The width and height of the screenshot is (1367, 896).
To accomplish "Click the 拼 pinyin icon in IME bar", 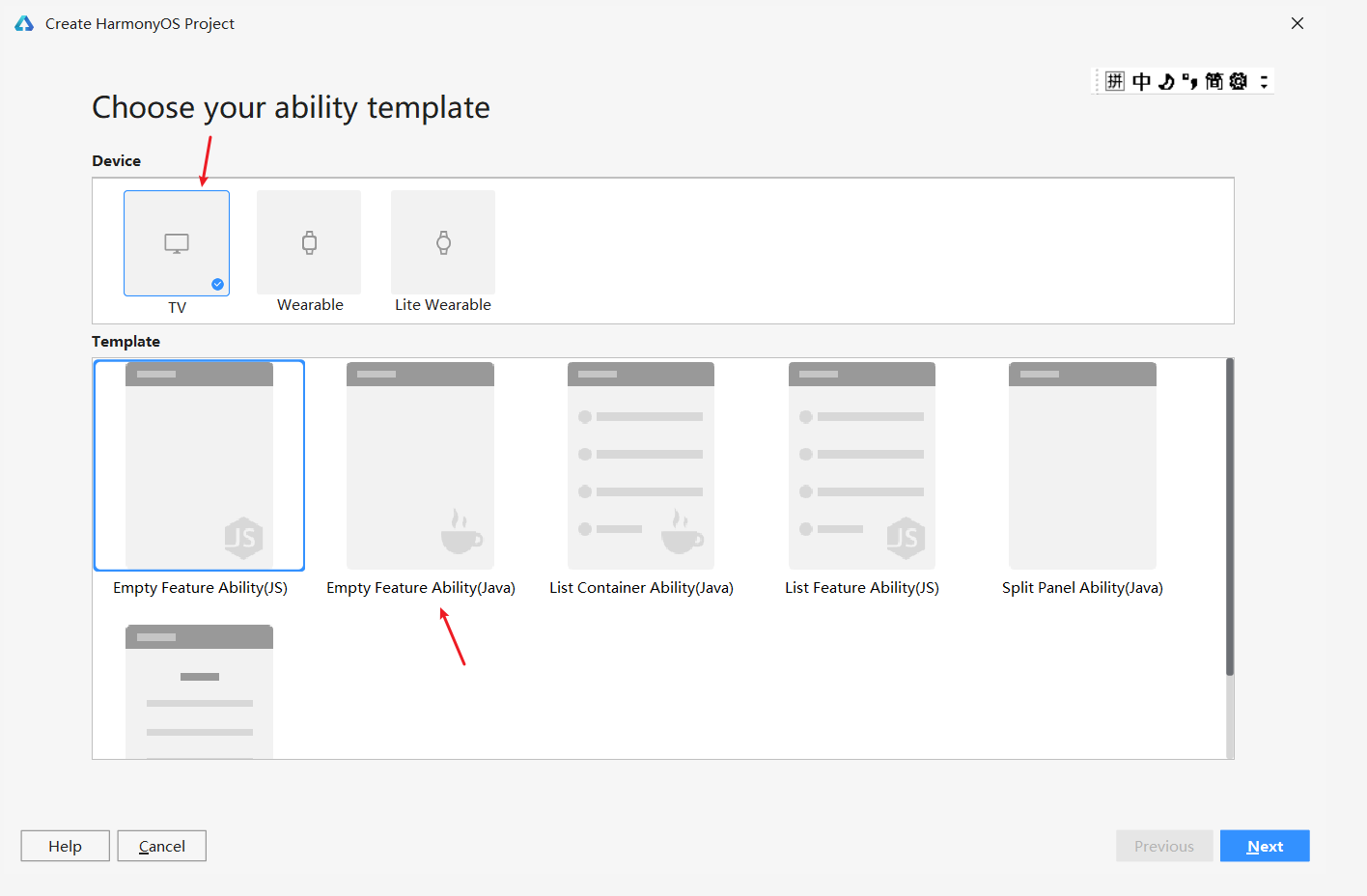I will point(1115,81).
